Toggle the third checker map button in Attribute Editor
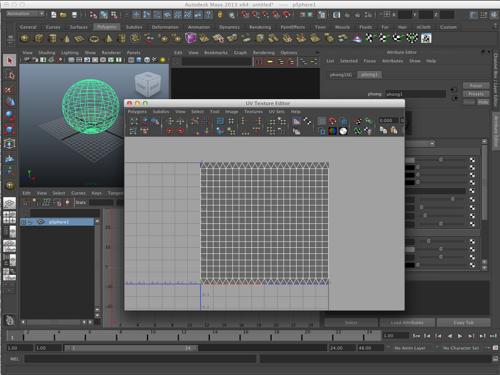 472,175
